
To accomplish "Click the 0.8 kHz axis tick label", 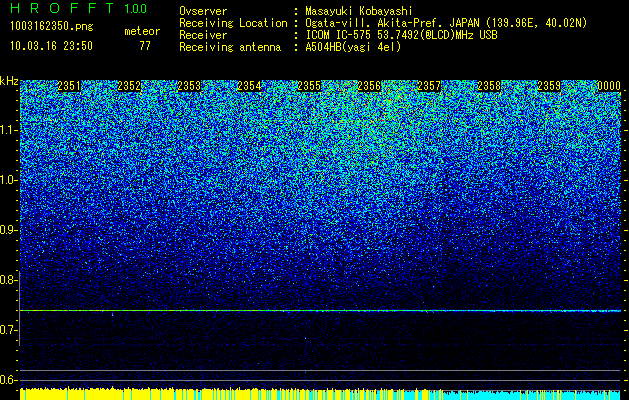I will point(8,280).
